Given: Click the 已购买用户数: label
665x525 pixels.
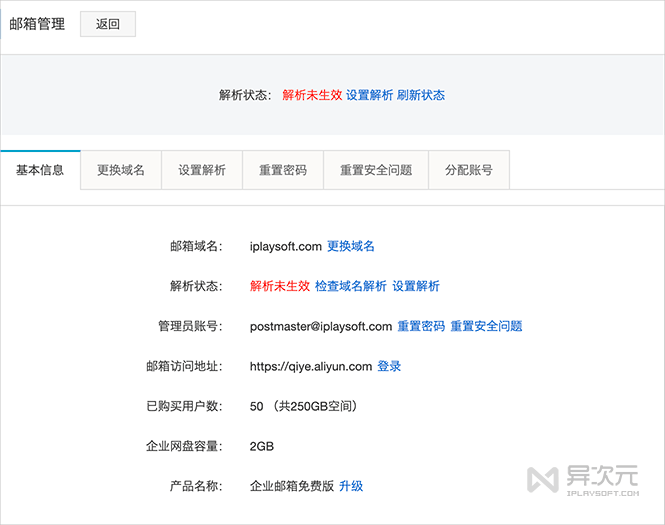Looking at the screenshot, I should click(x=184, y=406).
